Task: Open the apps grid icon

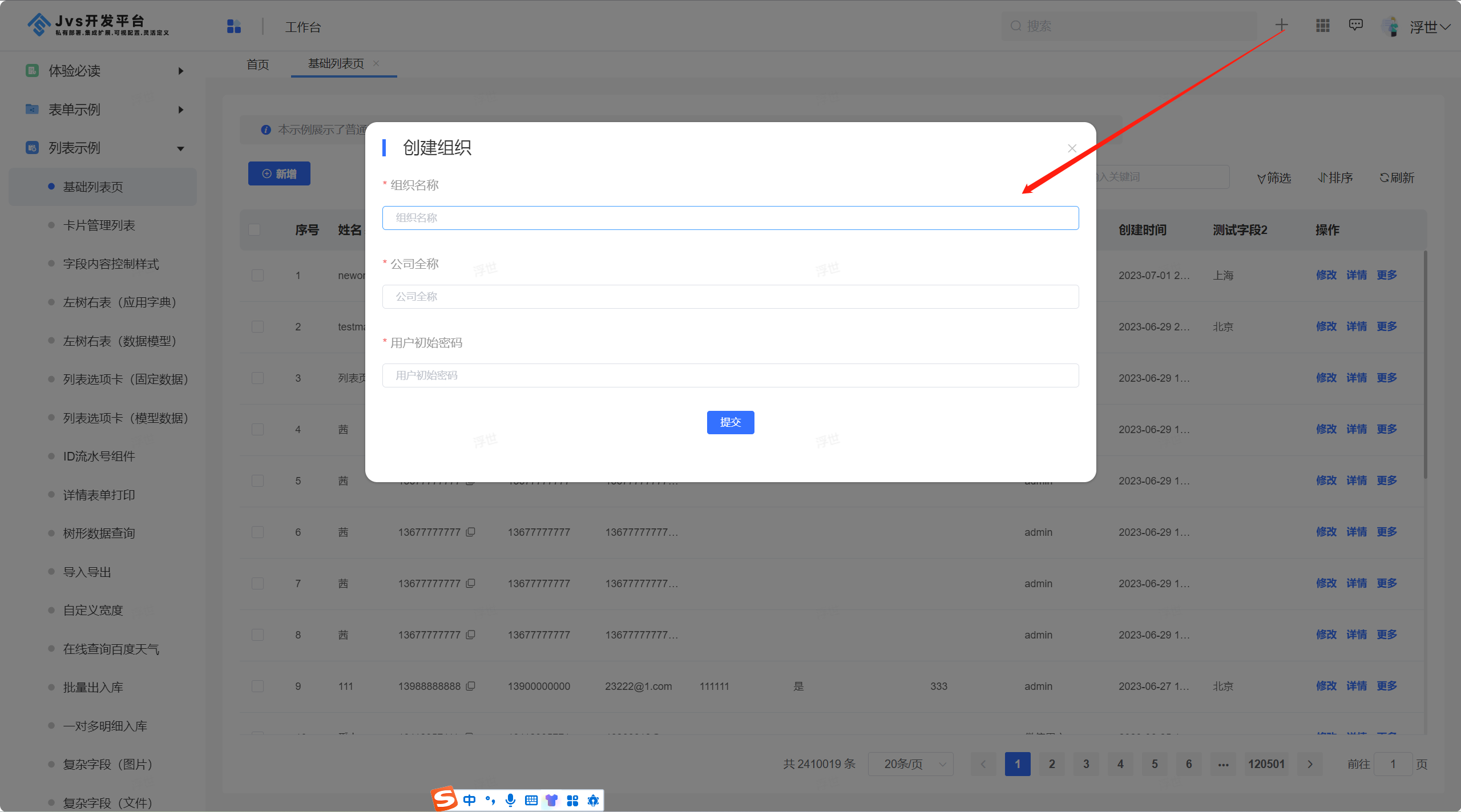Action: (x=1322, y=26)
